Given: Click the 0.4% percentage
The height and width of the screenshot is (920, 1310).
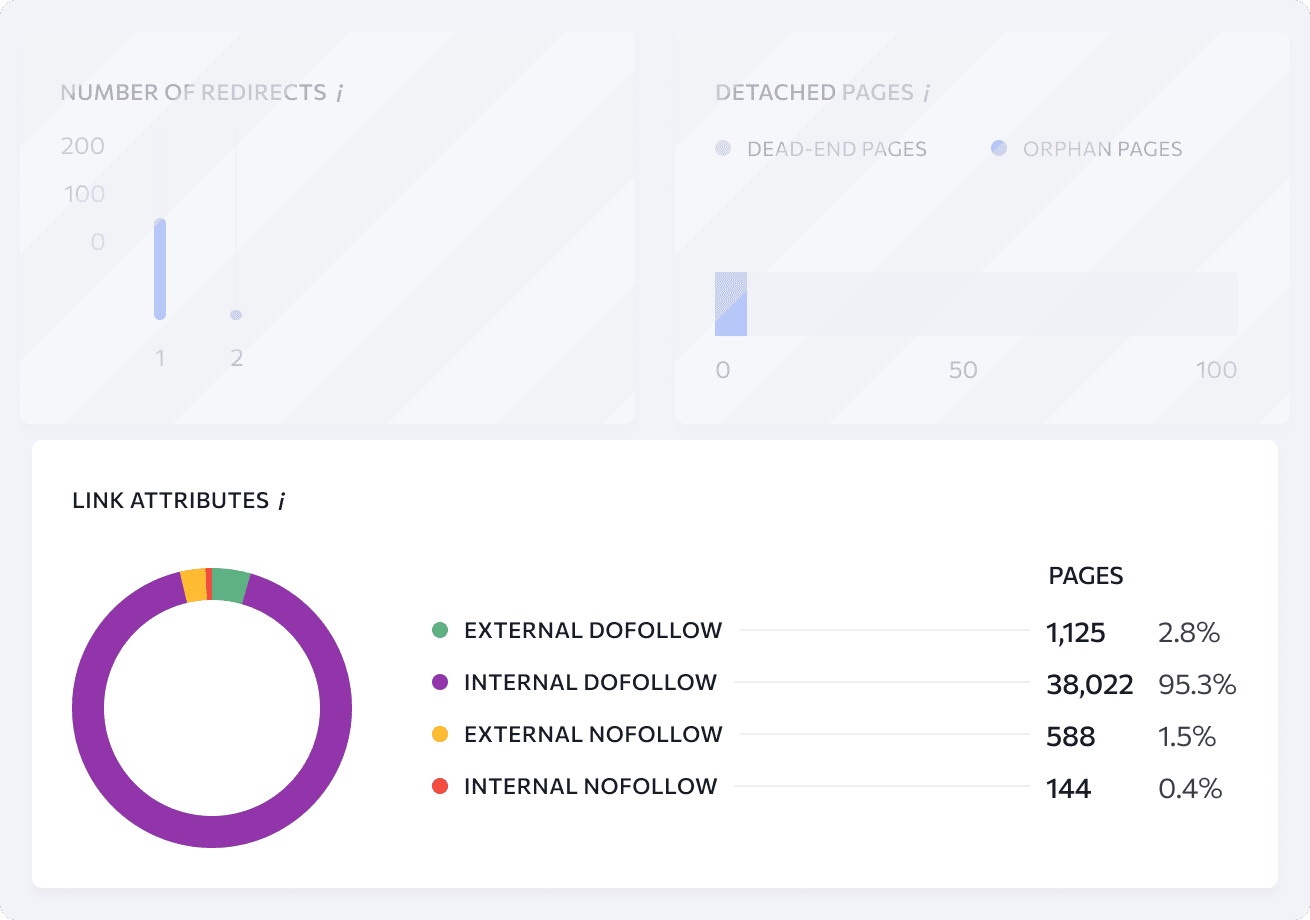Looking at the screenshot, I should 1190,789.
